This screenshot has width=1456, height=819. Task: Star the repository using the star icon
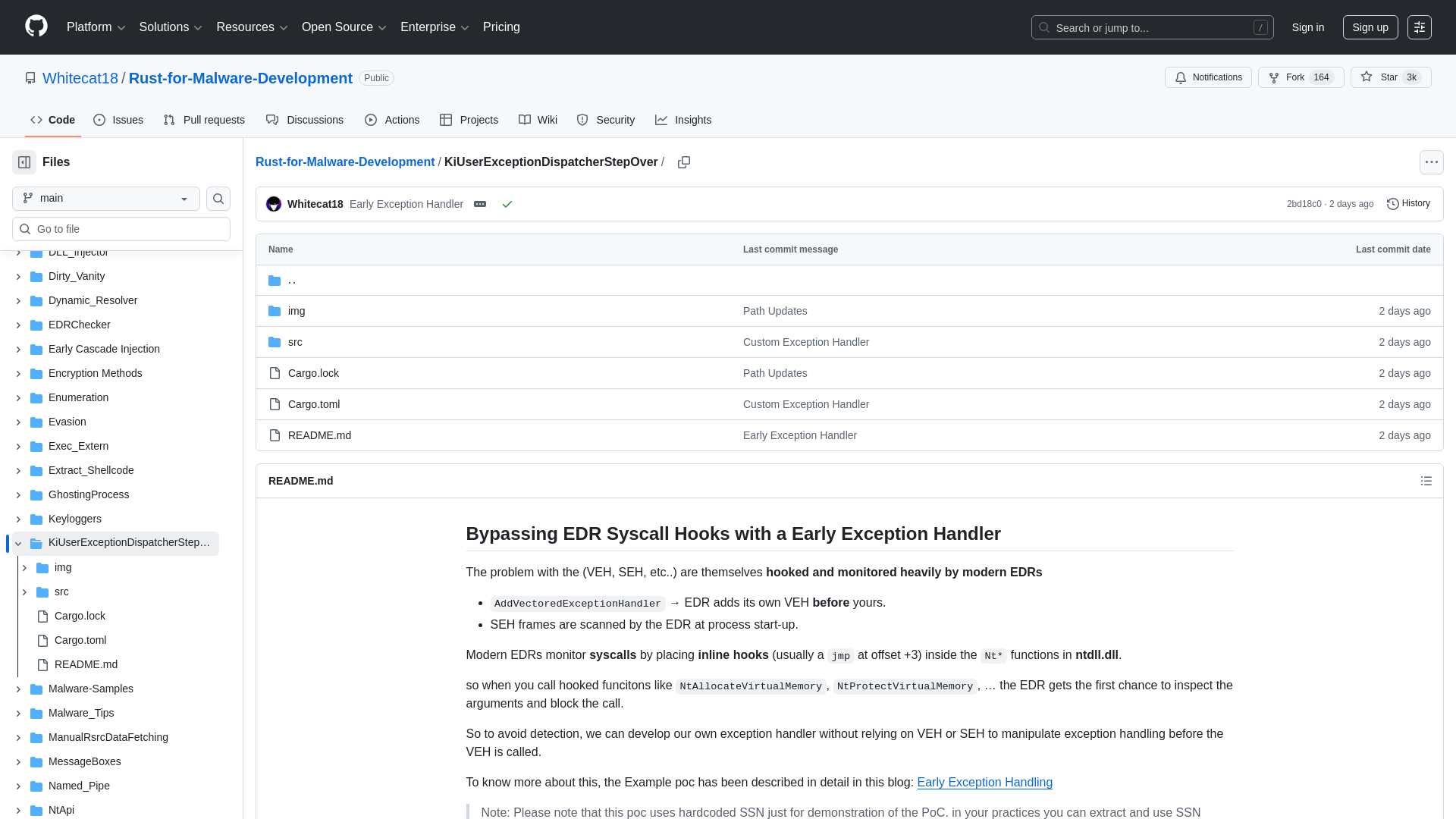tap(1367, 77)
